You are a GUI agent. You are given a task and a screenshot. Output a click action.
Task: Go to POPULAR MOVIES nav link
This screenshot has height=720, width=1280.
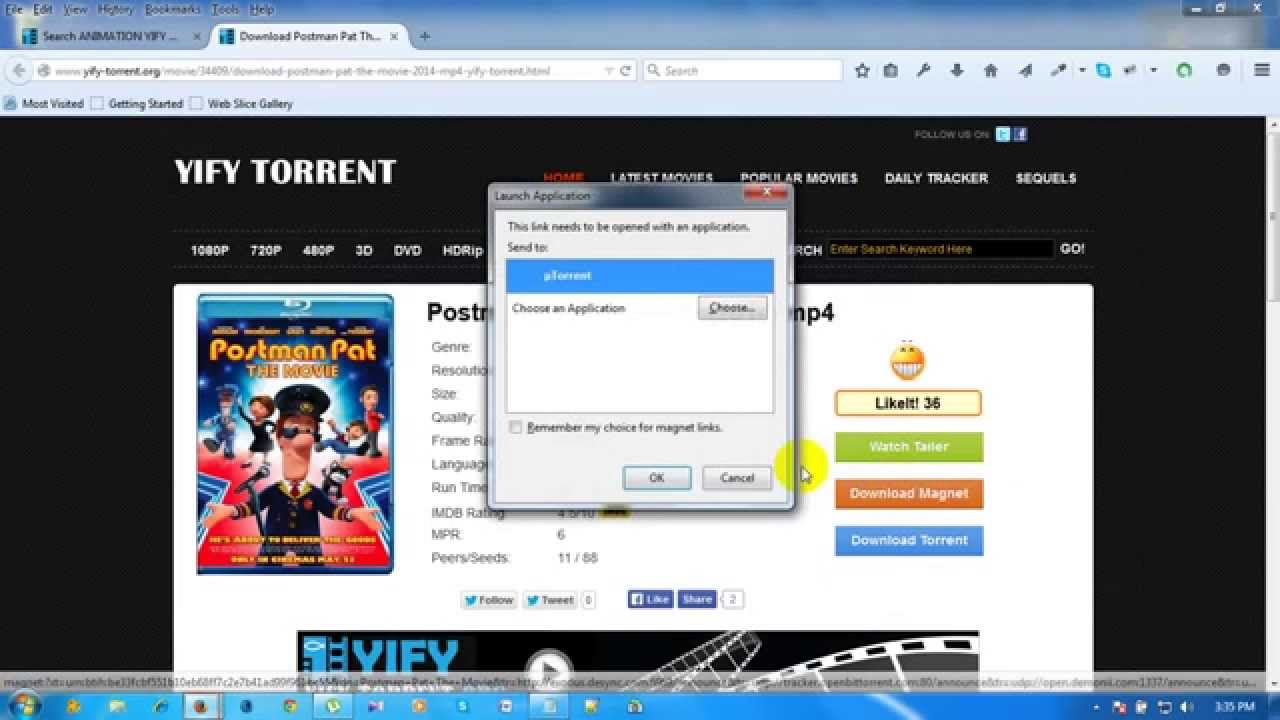point(799,178)
